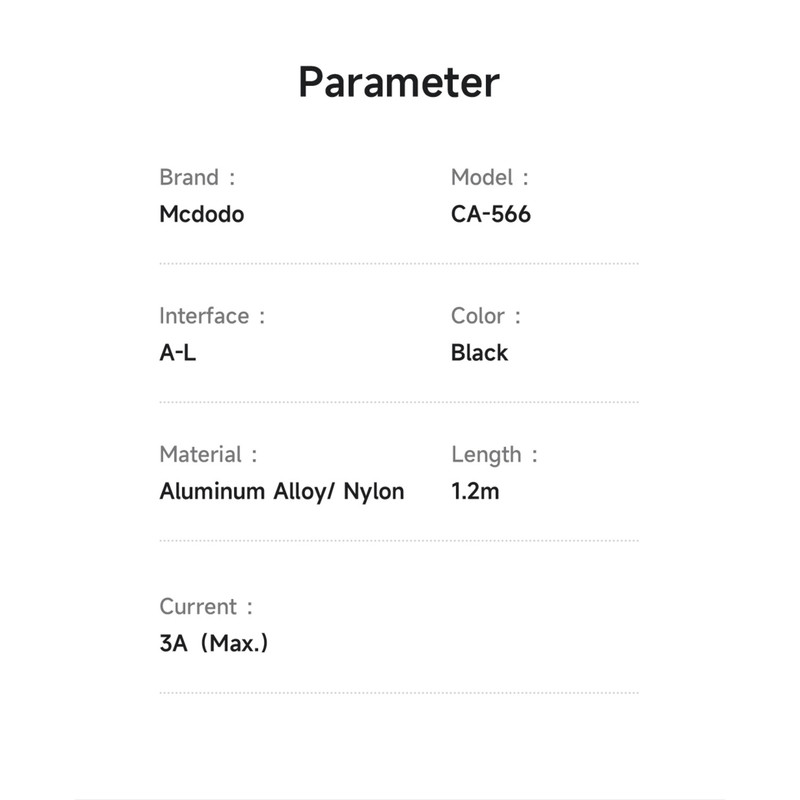Select the Length label
Image resolution: width=800 pixels, height=800 pixels.
[494, 455]
